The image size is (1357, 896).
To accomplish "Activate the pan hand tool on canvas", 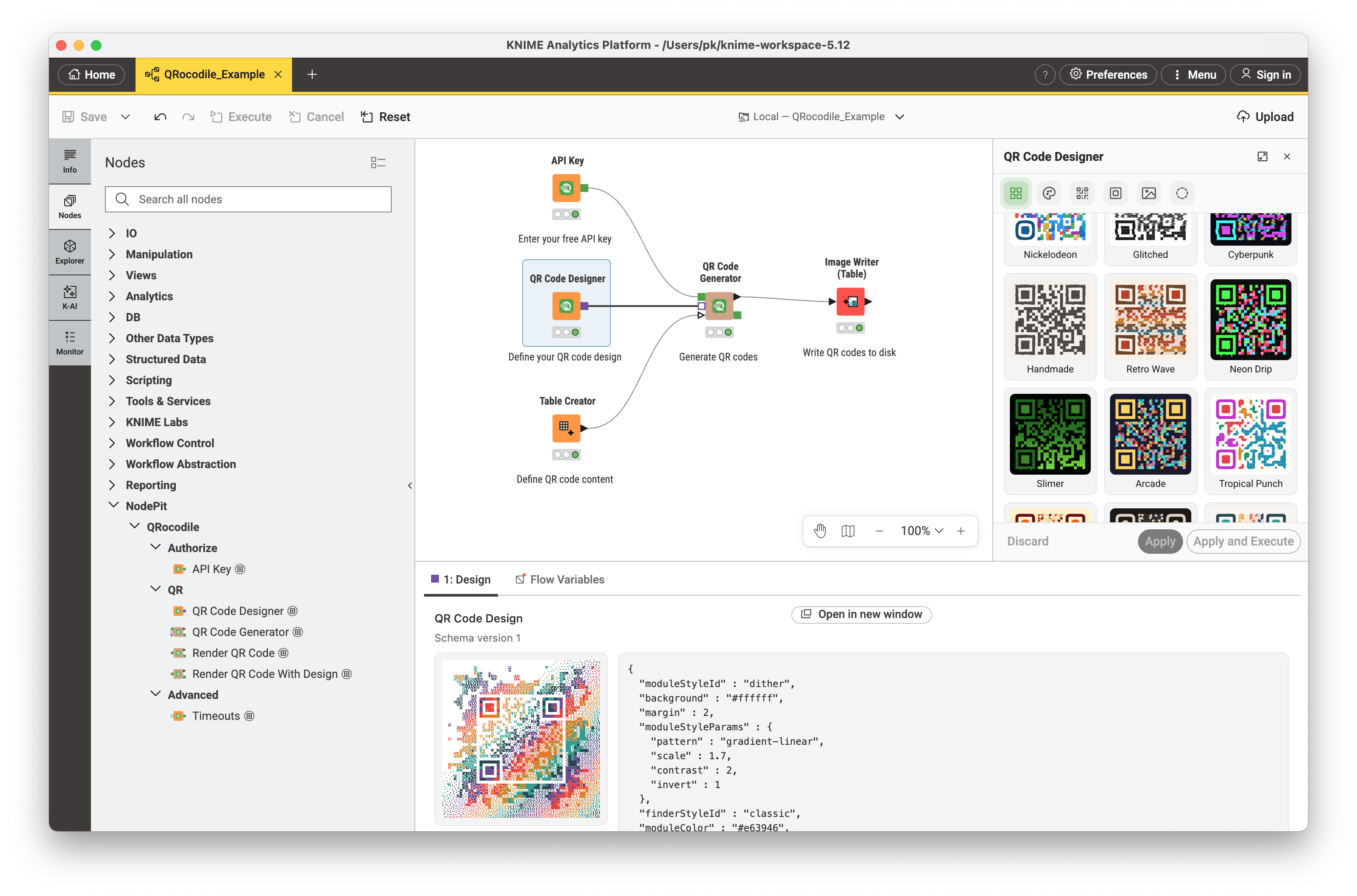I will 820,531.
